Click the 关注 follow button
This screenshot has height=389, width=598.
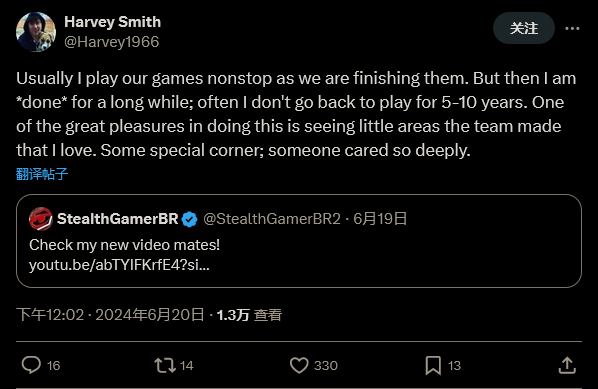click(524, 28)
